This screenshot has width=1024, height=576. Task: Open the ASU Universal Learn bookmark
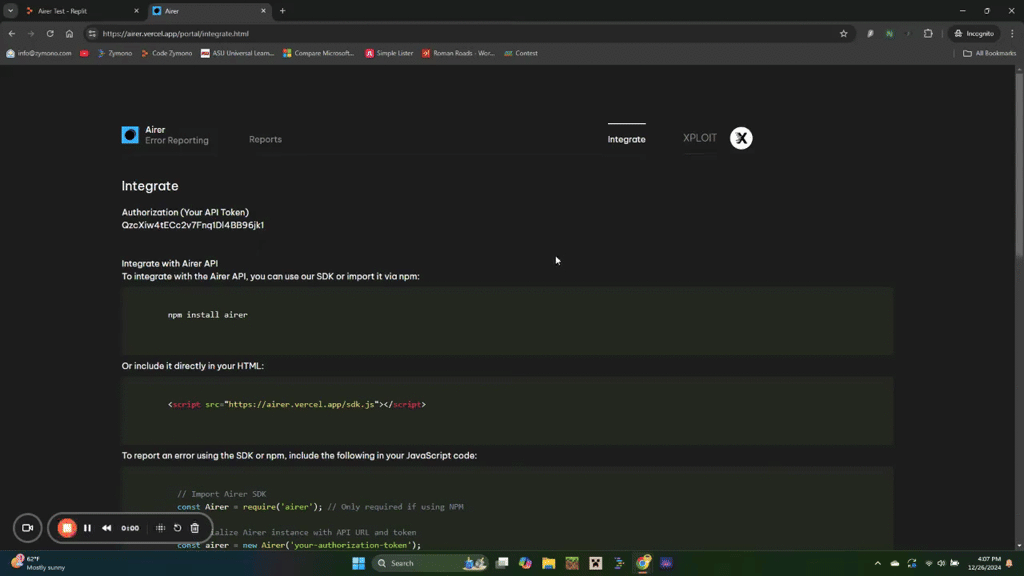[x=238, y=53]
